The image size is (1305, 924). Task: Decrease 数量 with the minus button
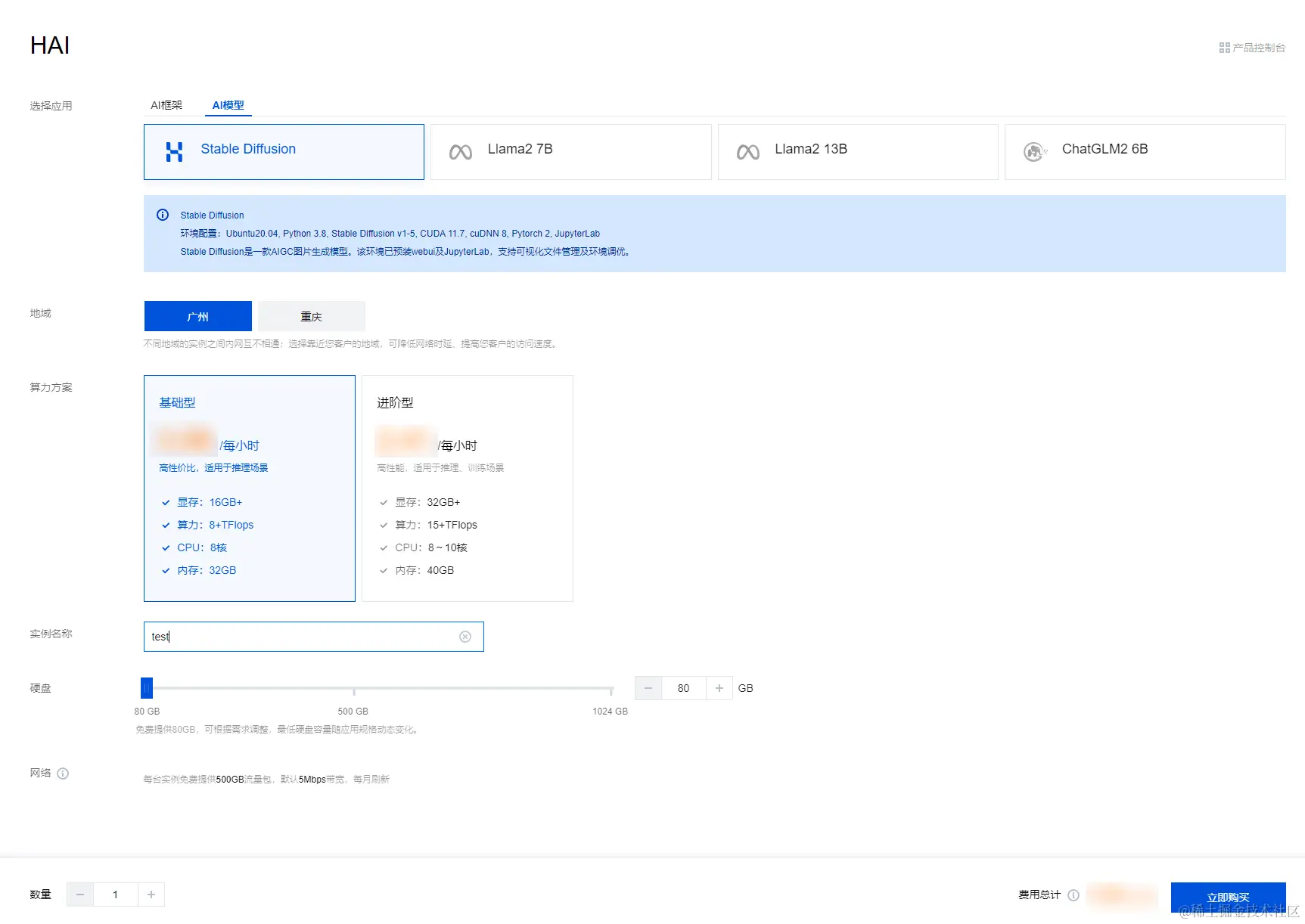80,895
